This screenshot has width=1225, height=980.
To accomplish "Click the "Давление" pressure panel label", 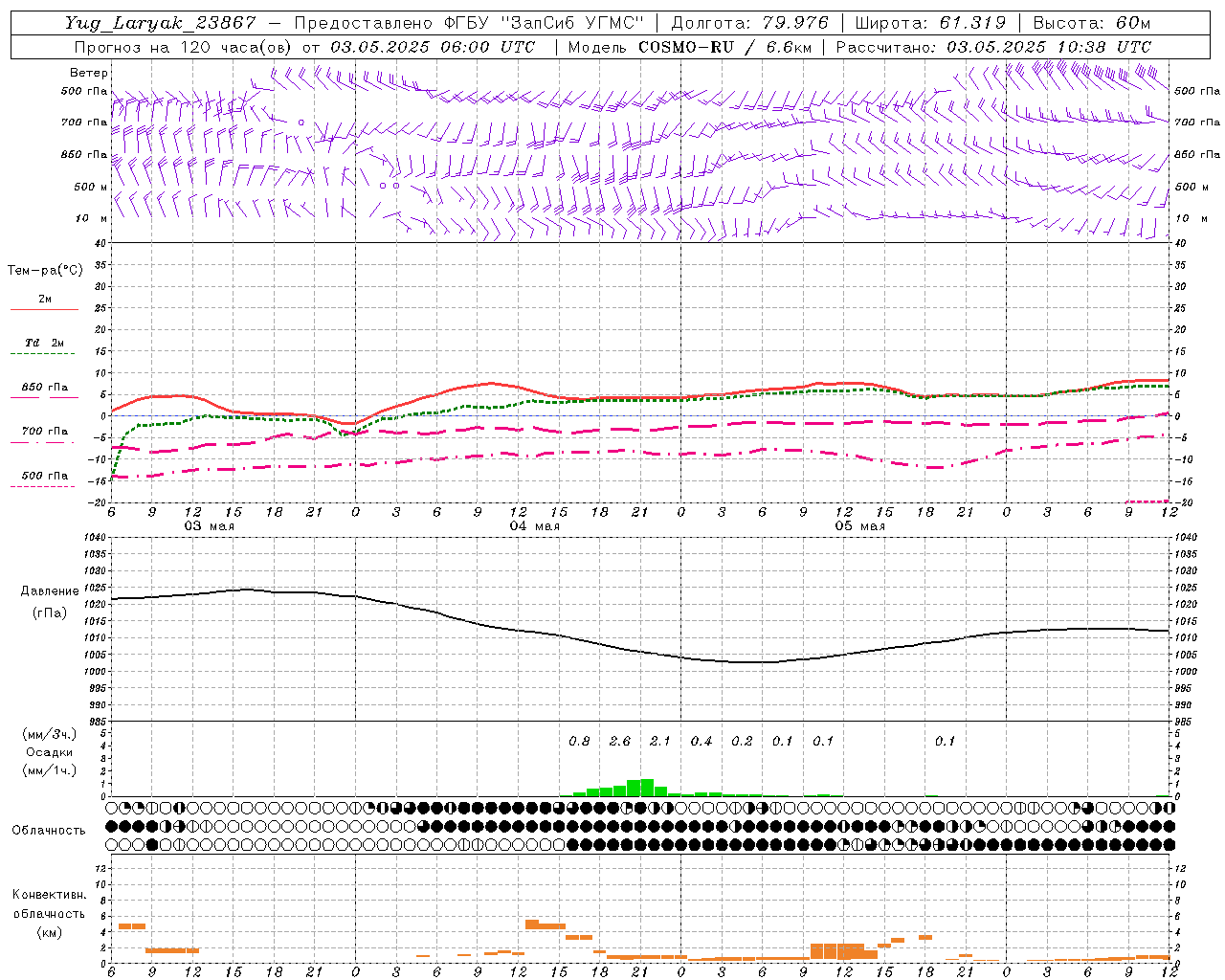I will tap(50, 591).
